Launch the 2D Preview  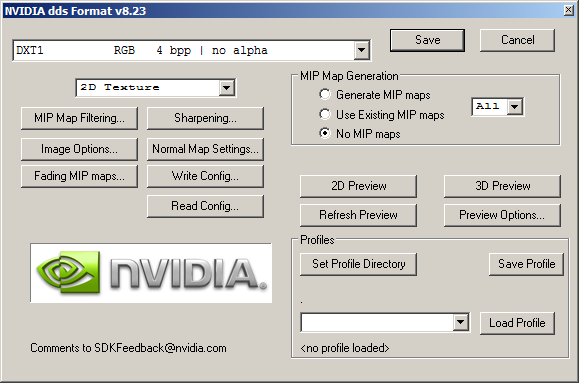pos(358,186)
